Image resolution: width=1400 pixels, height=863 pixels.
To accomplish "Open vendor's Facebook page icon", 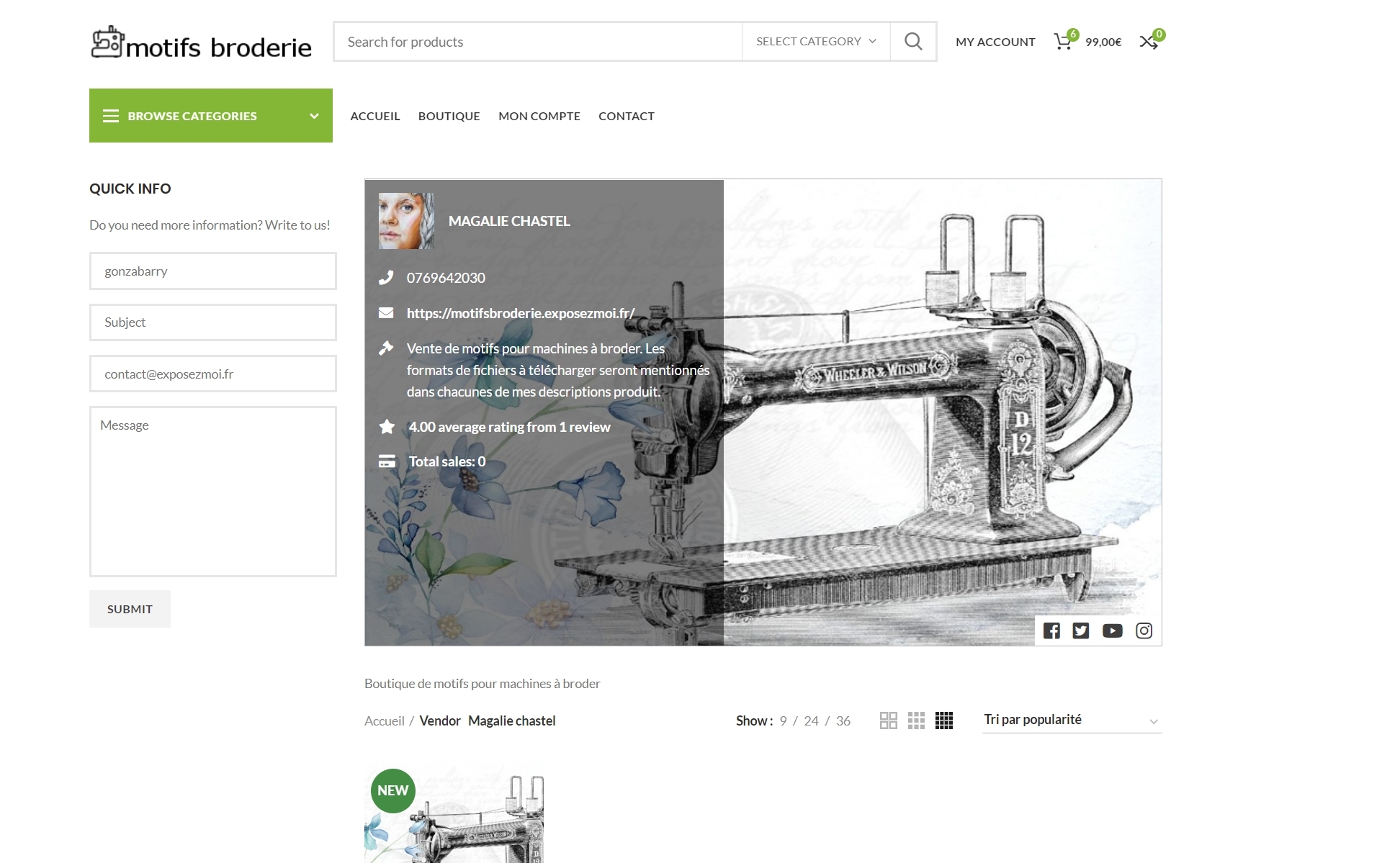I will coord(1051,631).
